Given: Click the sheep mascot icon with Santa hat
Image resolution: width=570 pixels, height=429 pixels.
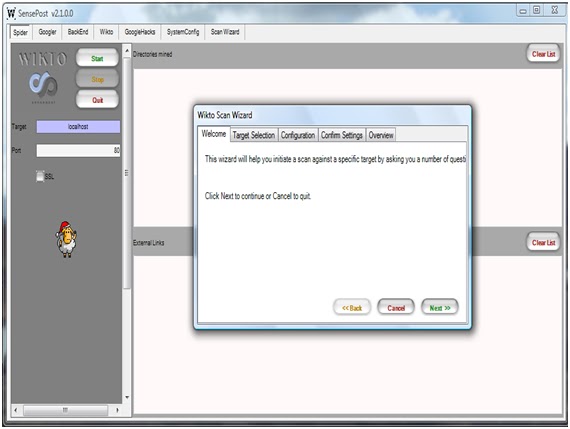Looking at the screenshot, I should [x=66, y=239].
